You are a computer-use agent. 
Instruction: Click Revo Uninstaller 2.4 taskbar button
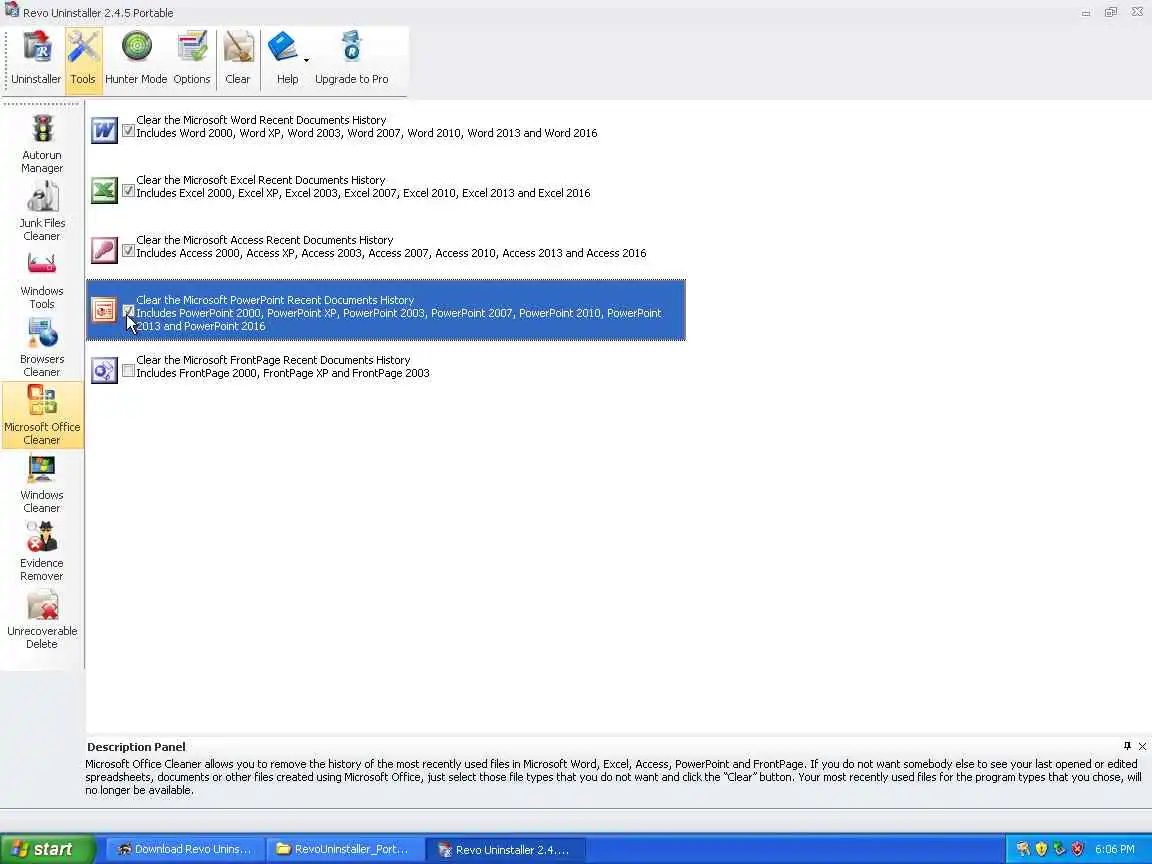tap(505, 849)
